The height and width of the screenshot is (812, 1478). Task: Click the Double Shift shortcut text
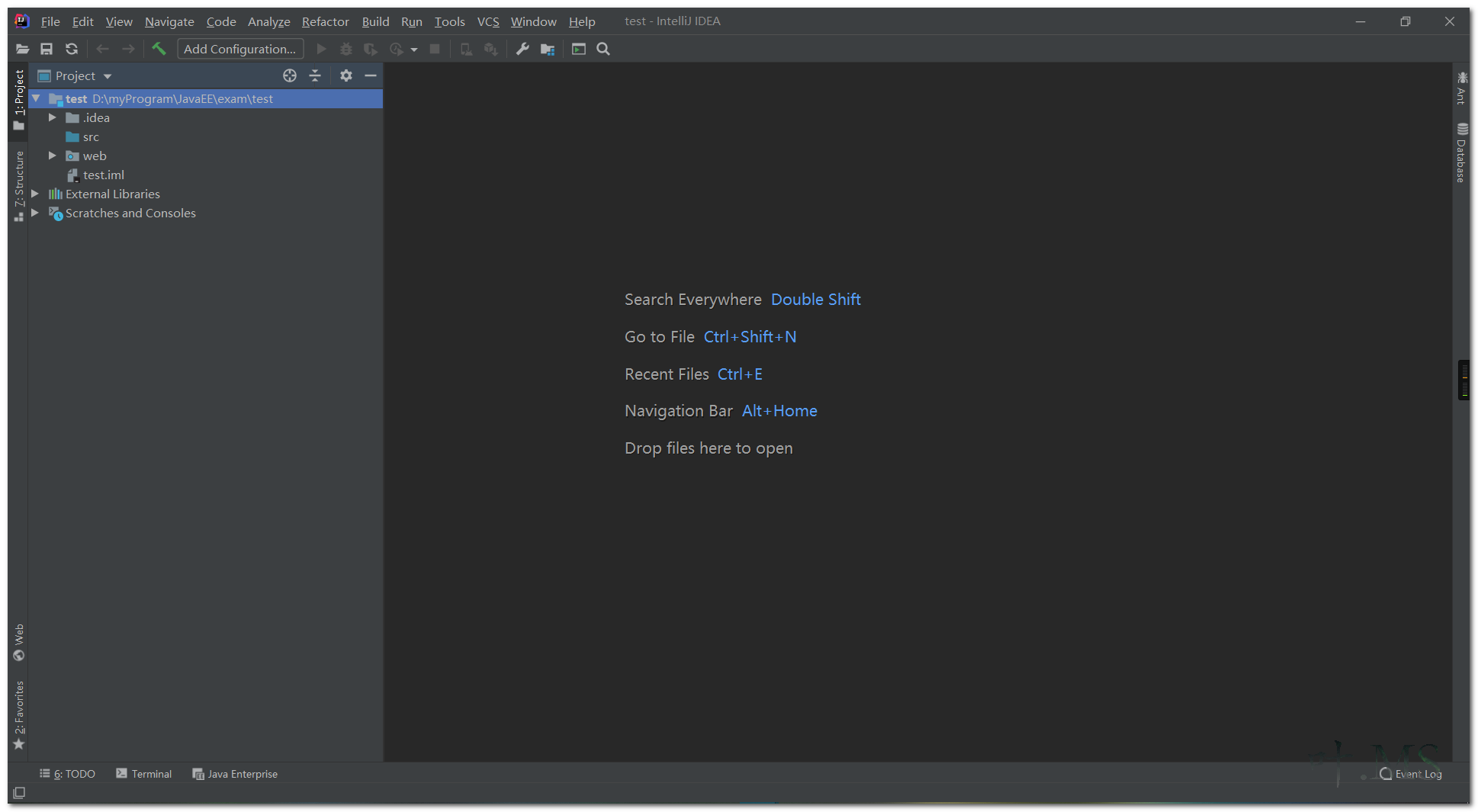point(816,300)
